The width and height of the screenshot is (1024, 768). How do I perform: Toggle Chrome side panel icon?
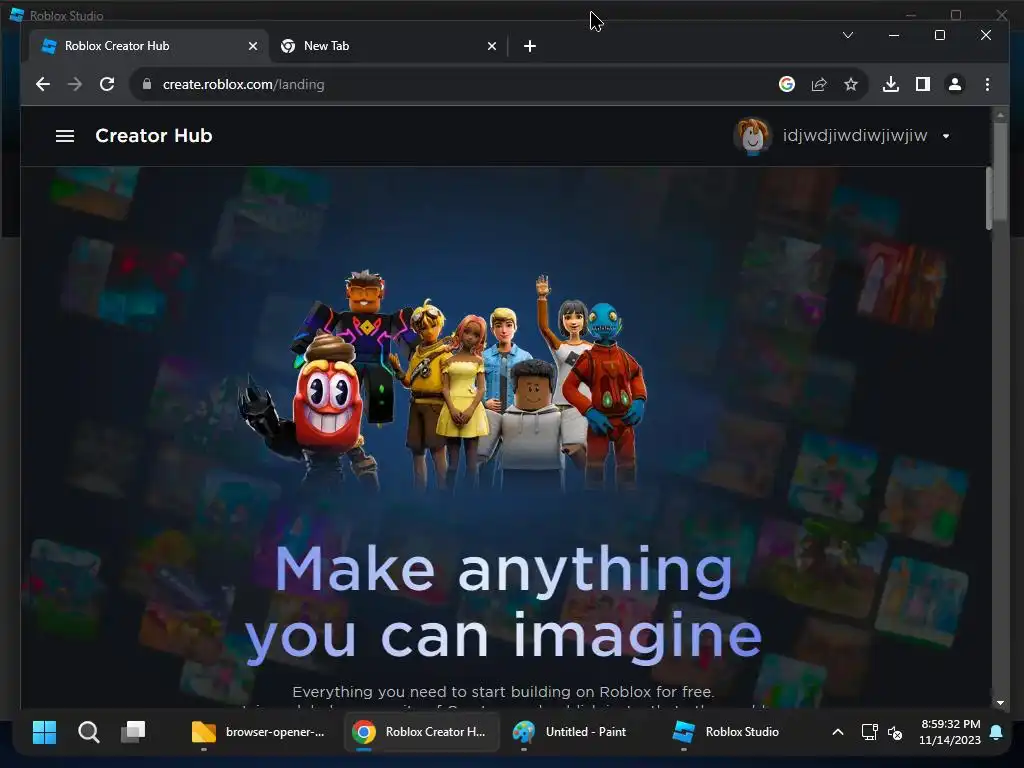[x=923, y=84]
